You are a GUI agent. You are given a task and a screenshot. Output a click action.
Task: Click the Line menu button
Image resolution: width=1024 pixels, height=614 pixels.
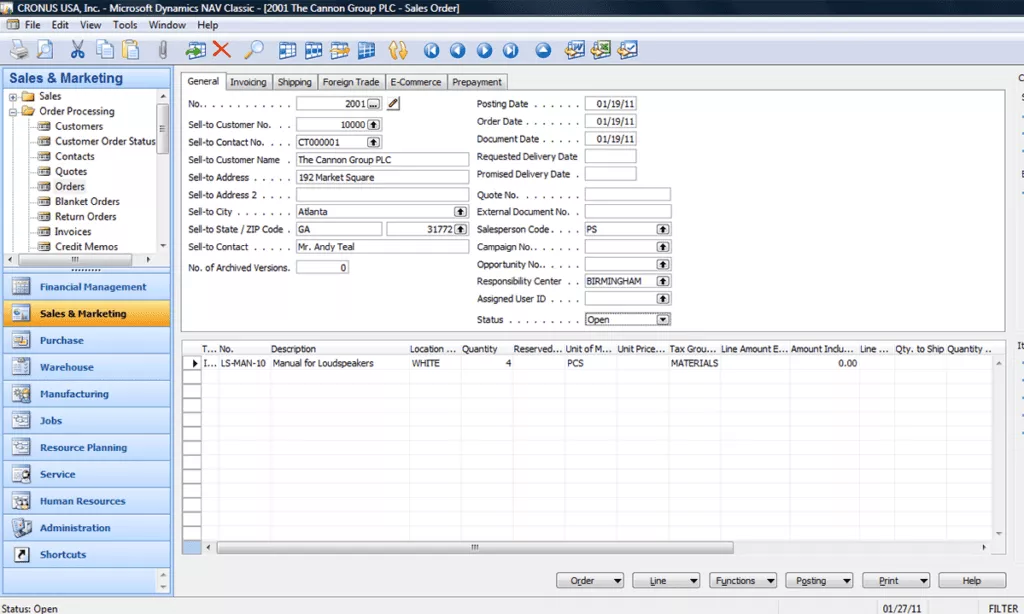point(665,581)
